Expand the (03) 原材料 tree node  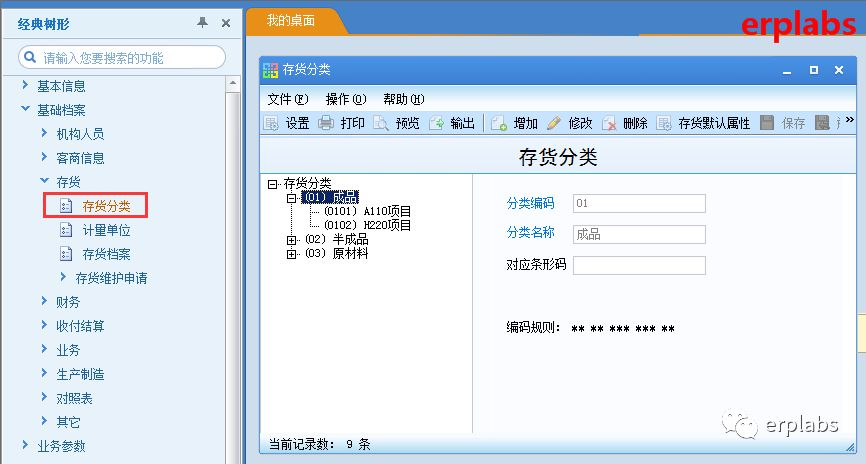[x=291, y=254]
